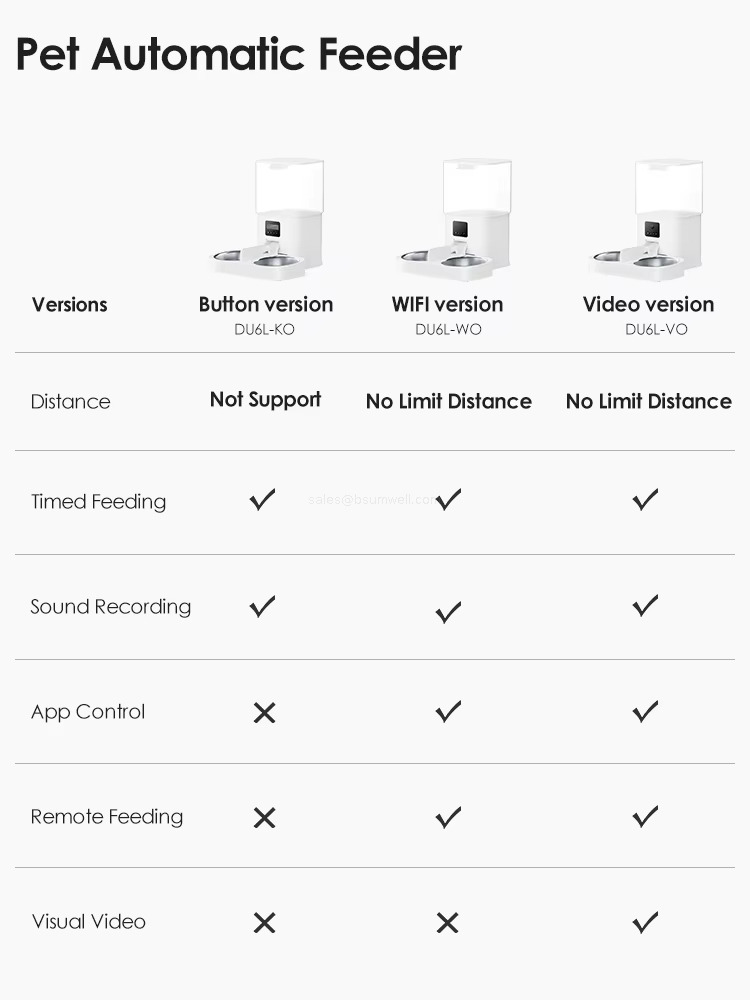Screen dimensions: 750x1000
Task: Click the Pet Automatic Feeder title
Action: click(x=239, y=54)
